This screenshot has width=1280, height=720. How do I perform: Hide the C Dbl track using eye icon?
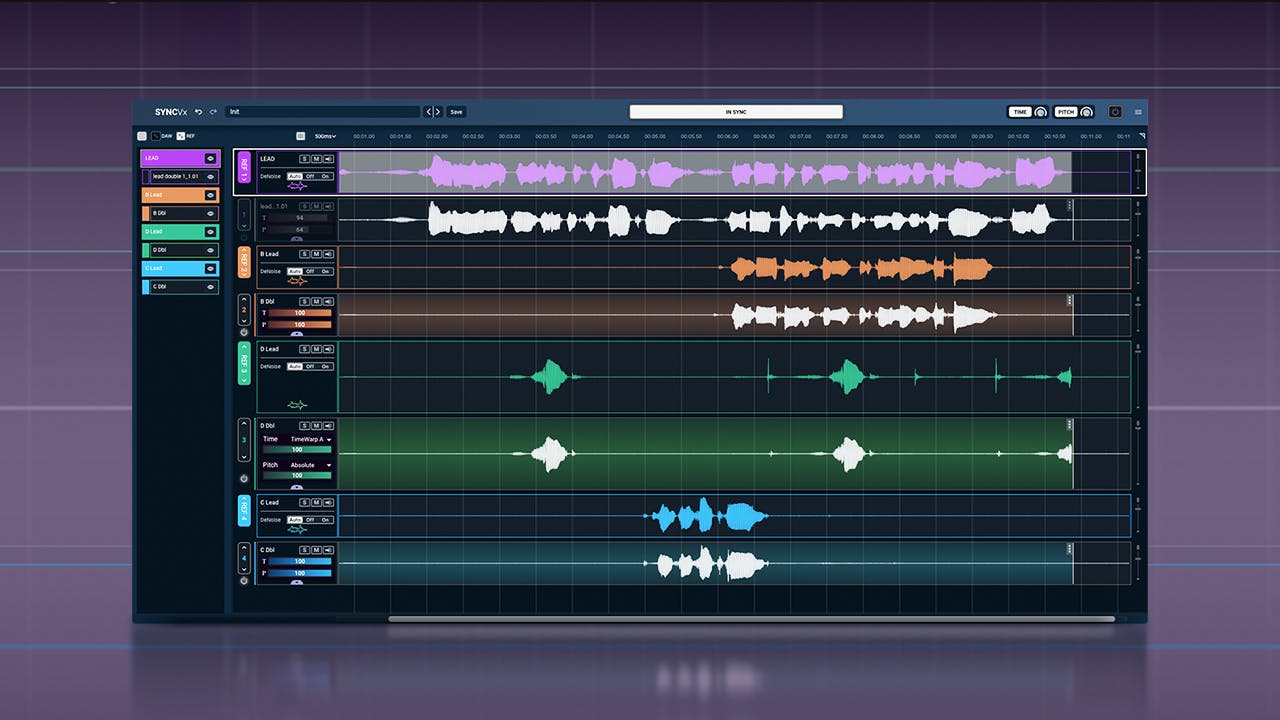pyautogui.click(x=210, y=287)
